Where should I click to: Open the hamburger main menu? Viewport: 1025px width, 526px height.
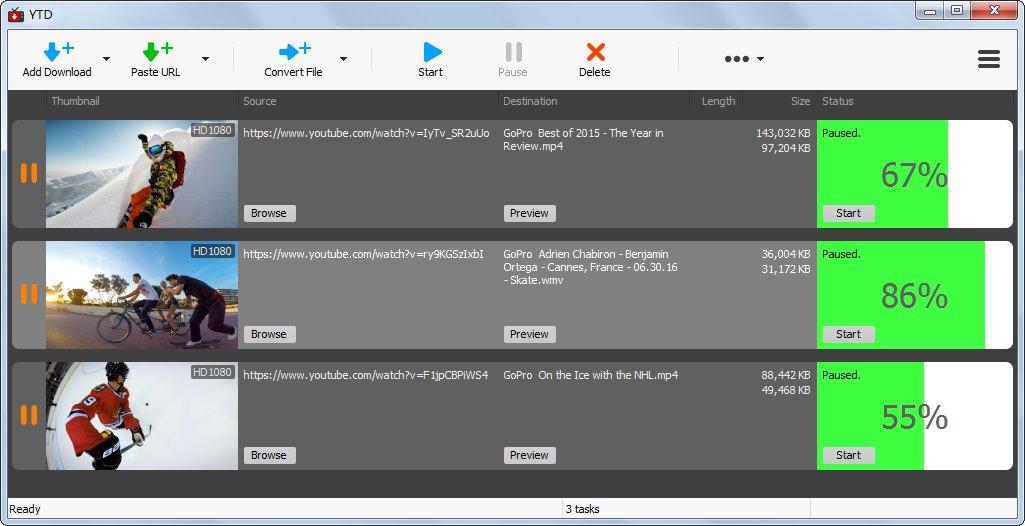(989, 59)
